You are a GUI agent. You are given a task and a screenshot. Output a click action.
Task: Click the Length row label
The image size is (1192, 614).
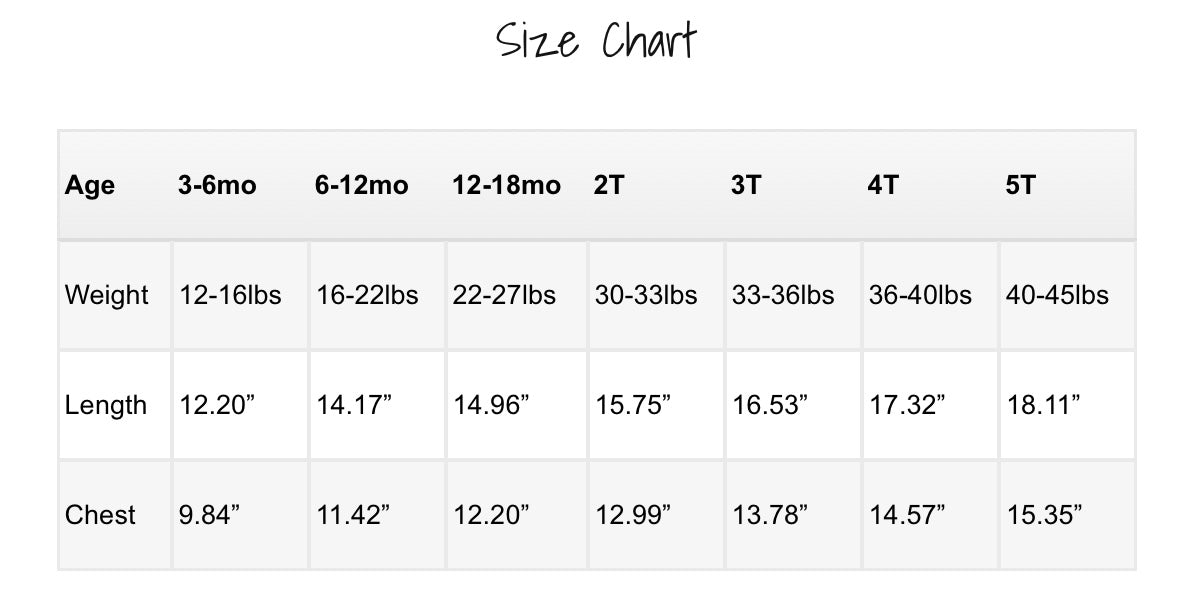pyautogui.click(x=106, y=406)
